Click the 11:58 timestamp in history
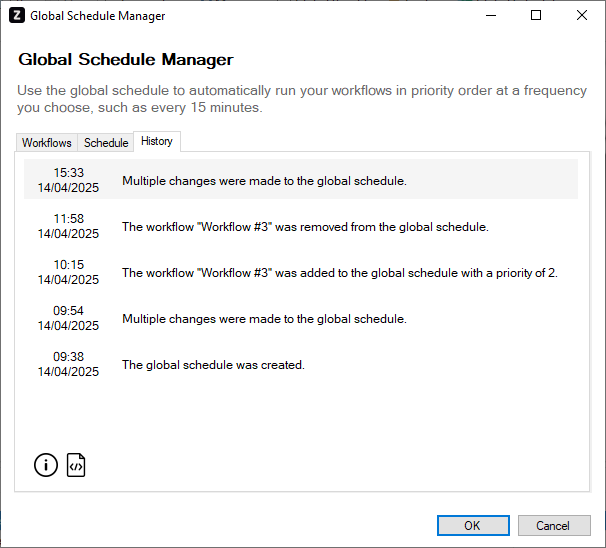 [x=68, y=219]
